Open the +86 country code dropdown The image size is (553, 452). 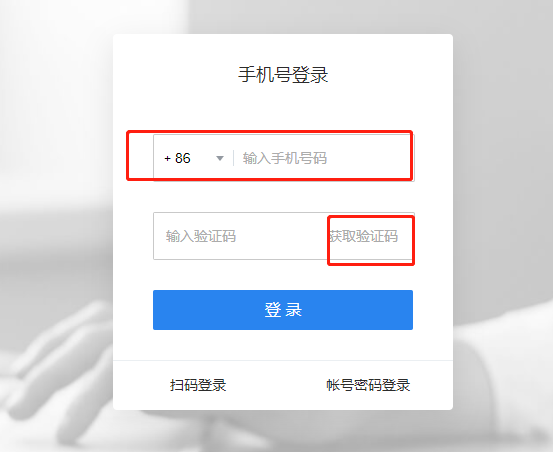tap(194, 158)
